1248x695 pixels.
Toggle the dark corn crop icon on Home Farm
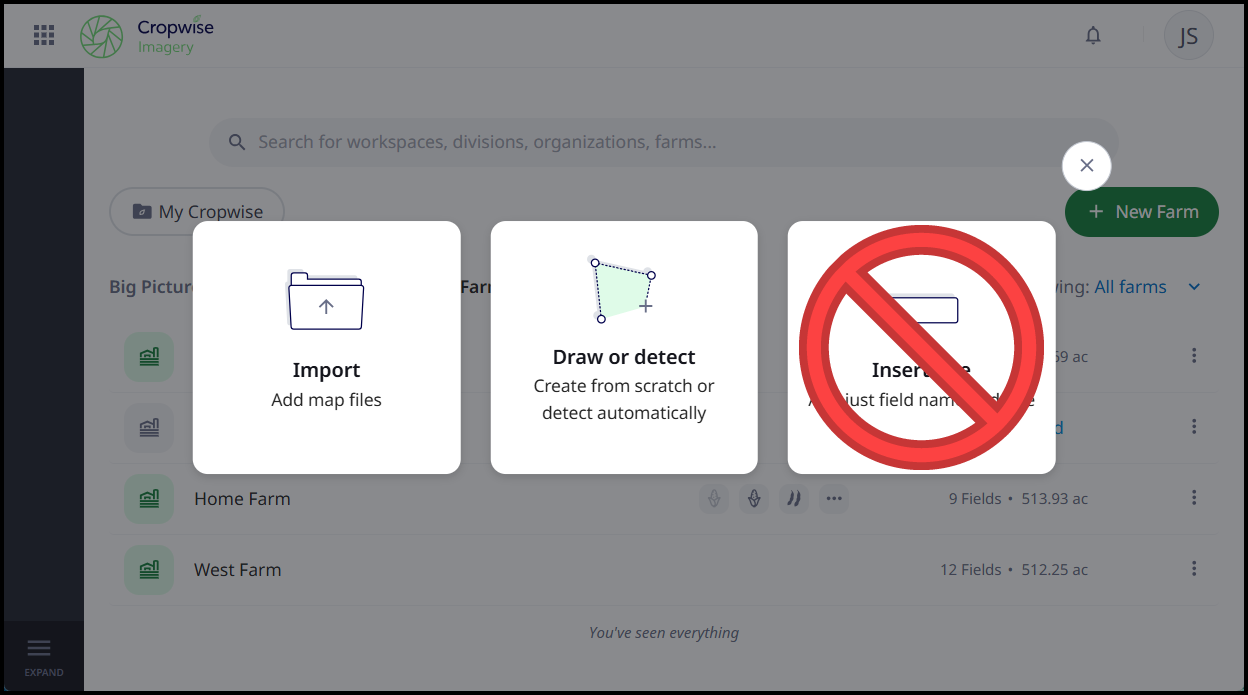(754, 498)
